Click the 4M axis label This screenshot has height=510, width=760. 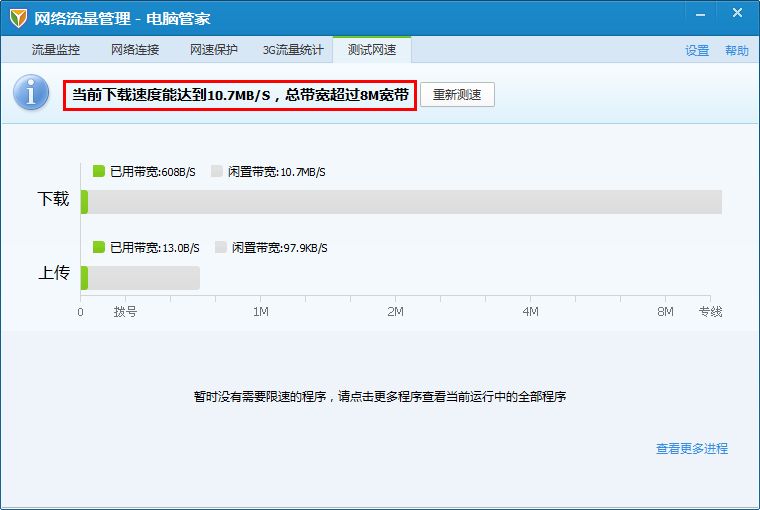coord(531,312)
